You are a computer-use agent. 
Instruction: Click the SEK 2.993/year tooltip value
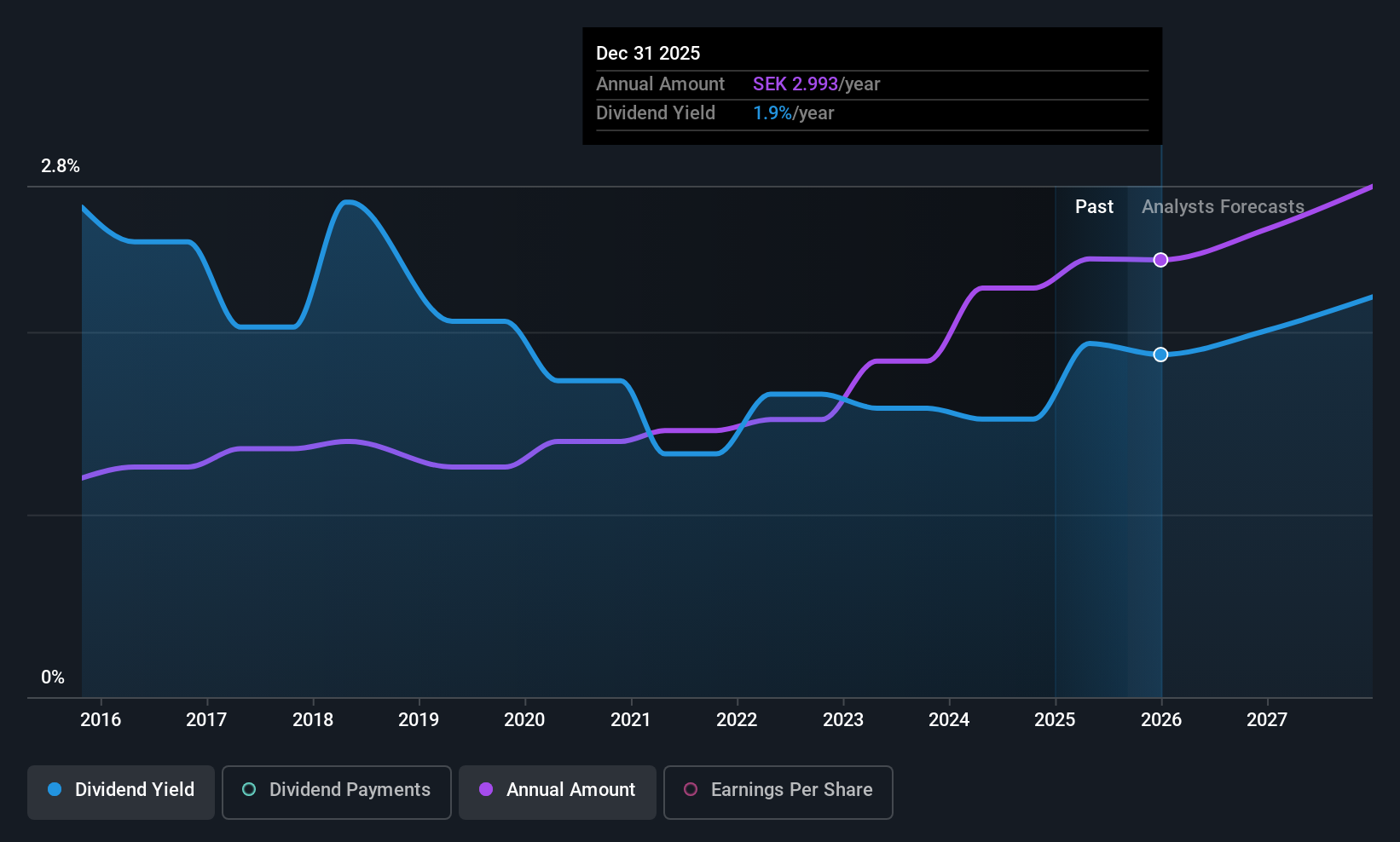816,84
